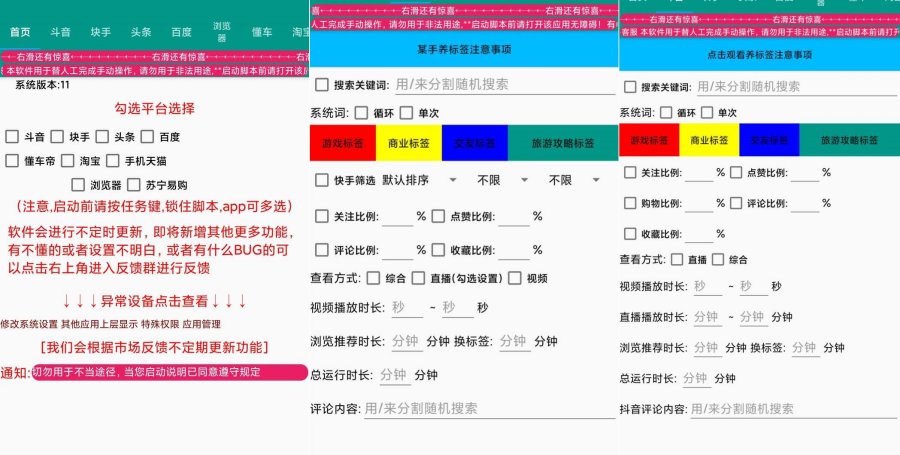The width and height of the screenshot is (900, 455).
Task: Tick 搜索关键词 checkbox in right phone screen
Action: tap(630, 87)
